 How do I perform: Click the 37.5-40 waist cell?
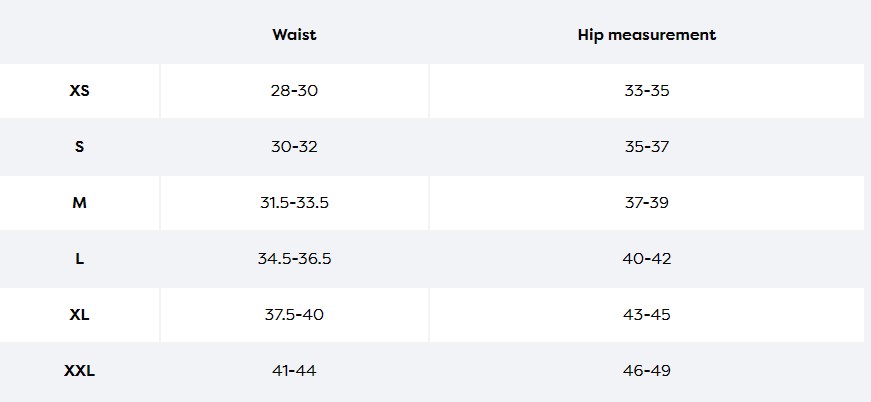coord(294,314)
